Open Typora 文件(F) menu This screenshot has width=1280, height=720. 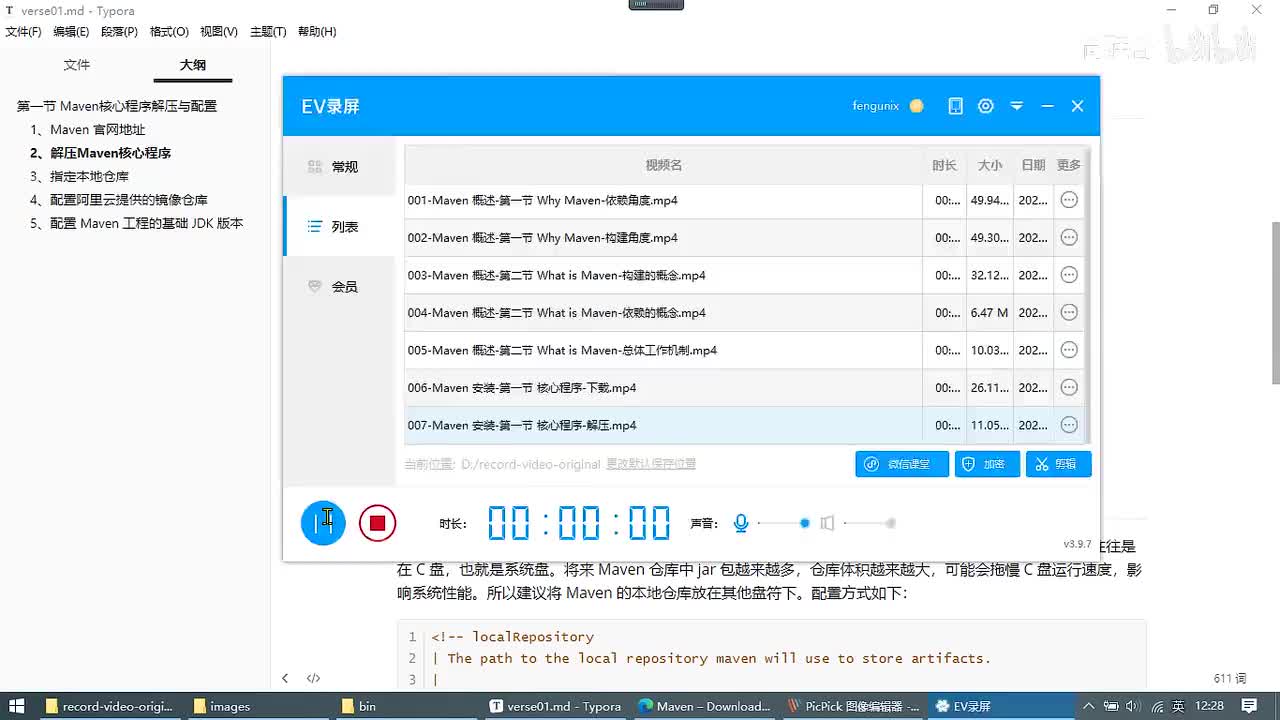pos(24,32)
